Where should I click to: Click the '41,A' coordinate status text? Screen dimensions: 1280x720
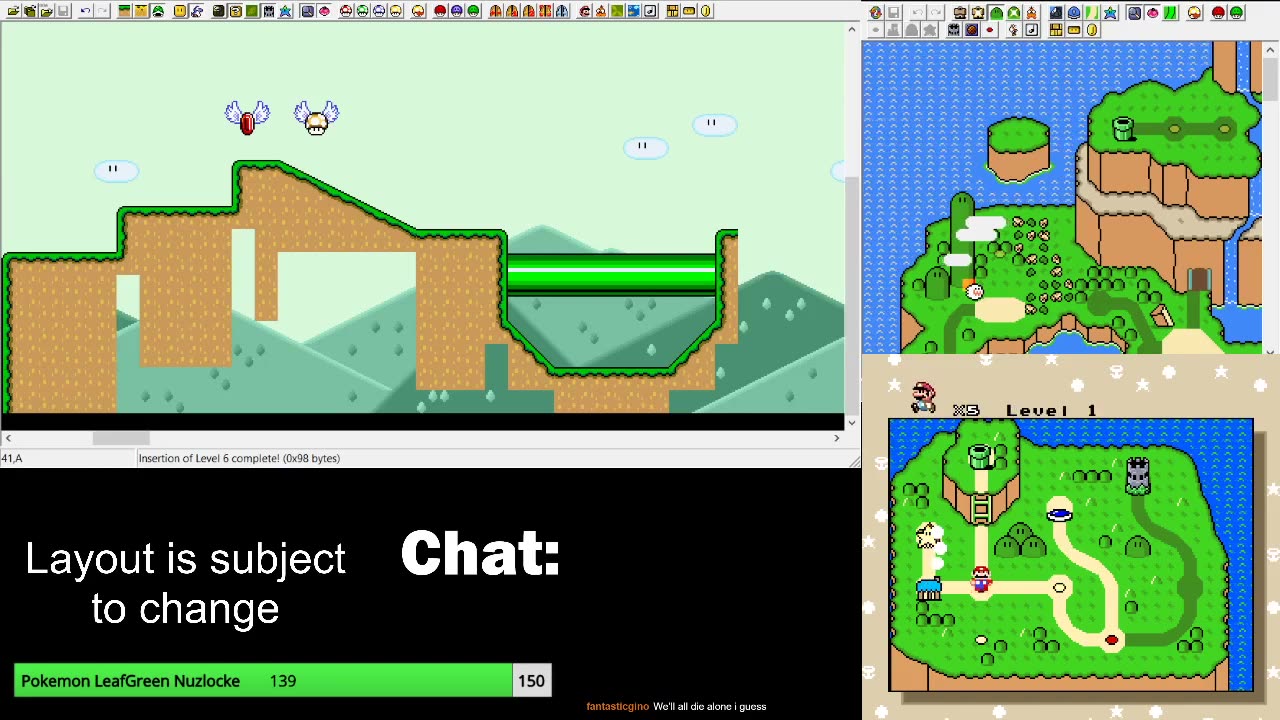(12, 458)
